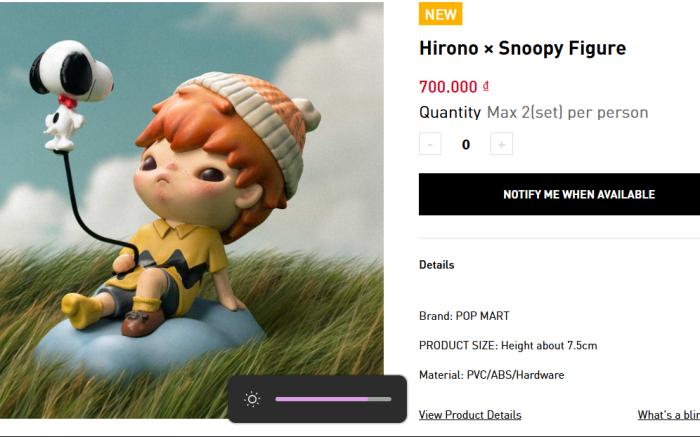
Task: Open the View Product Details link
Action: coord(470,415)
